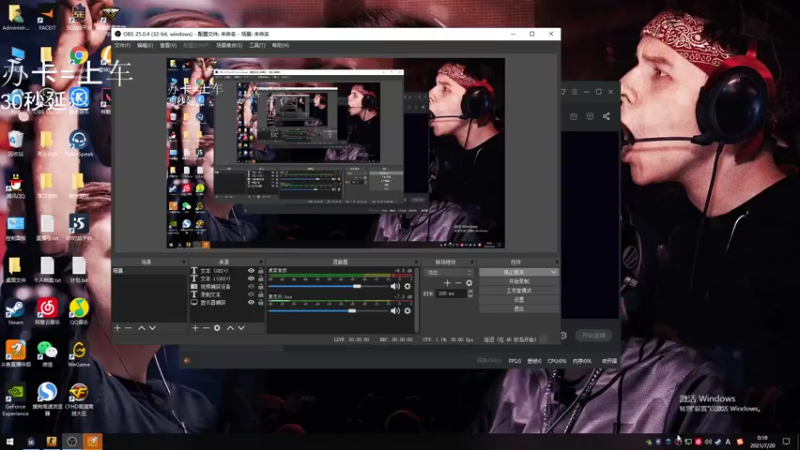Open the Help (H) menu in OBS

pyautogui.click(x=280, y=45)
